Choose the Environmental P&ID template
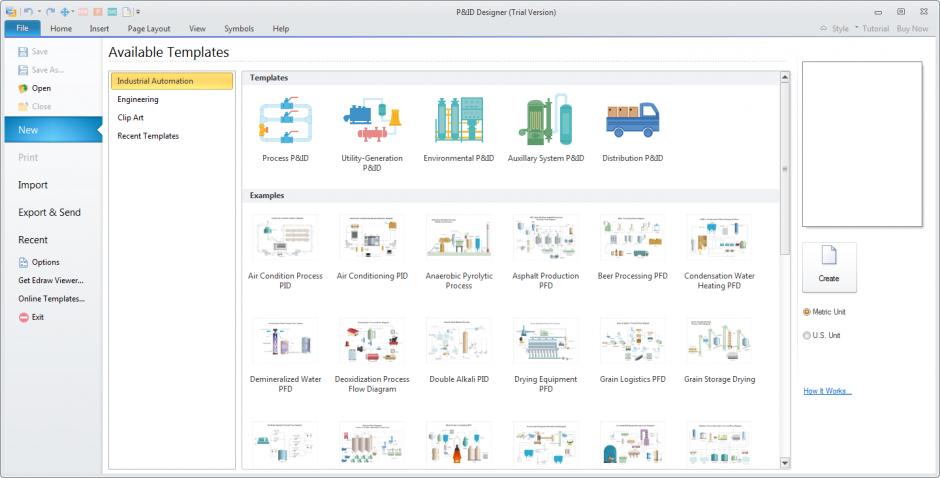 pos(459,129)
